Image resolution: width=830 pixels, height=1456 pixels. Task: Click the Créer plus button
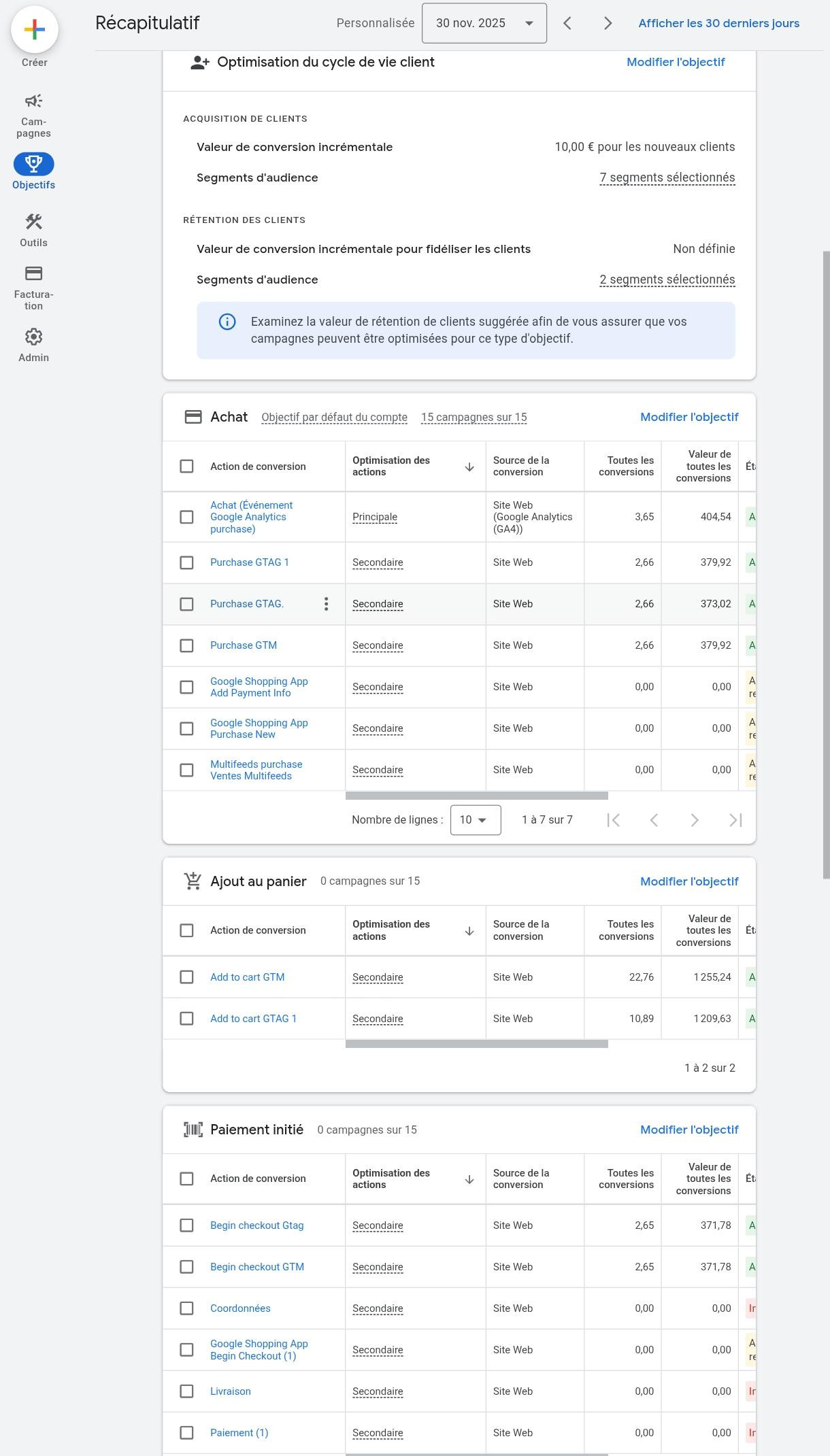pyautogui.click(x=34, y=29)
